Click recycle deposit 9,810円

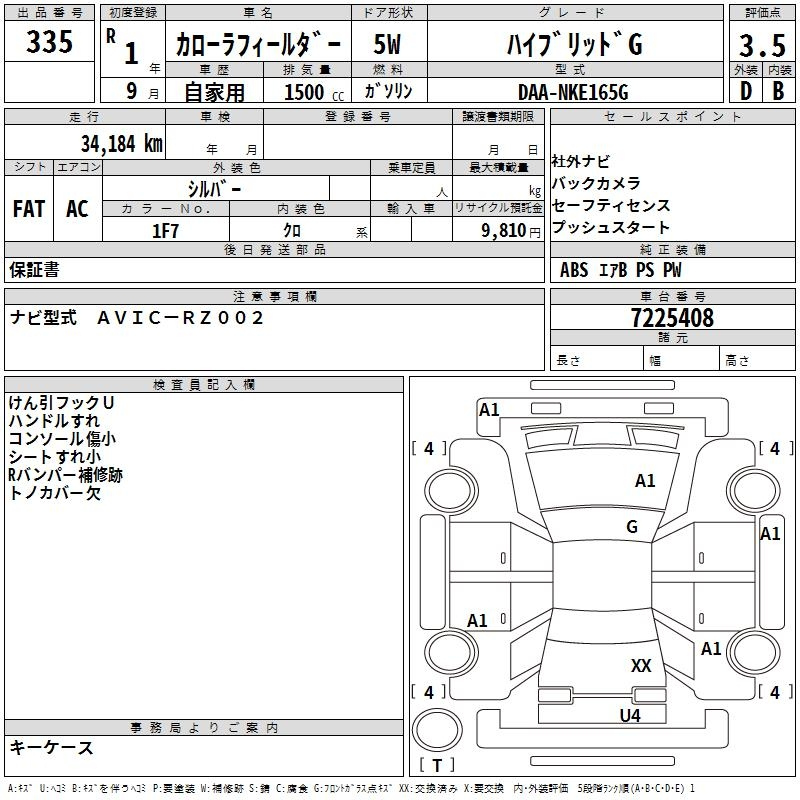pos(511,231)
